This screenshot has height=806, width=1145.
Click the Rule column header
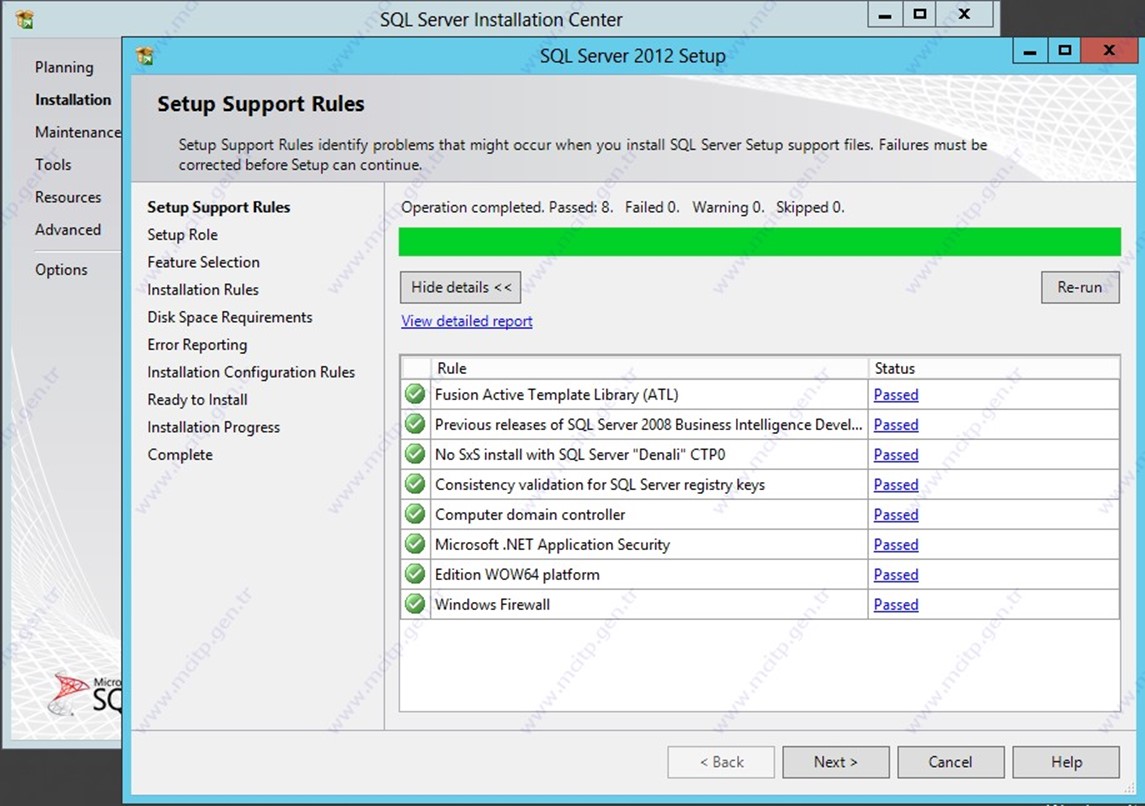(649, 368)
